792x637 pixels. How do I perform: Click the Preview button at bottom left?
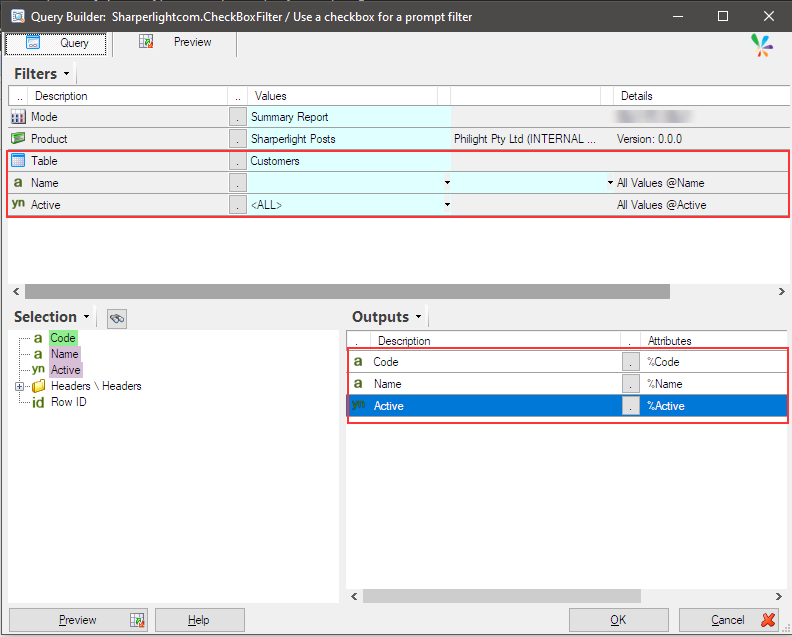click(x=78, y=620)
